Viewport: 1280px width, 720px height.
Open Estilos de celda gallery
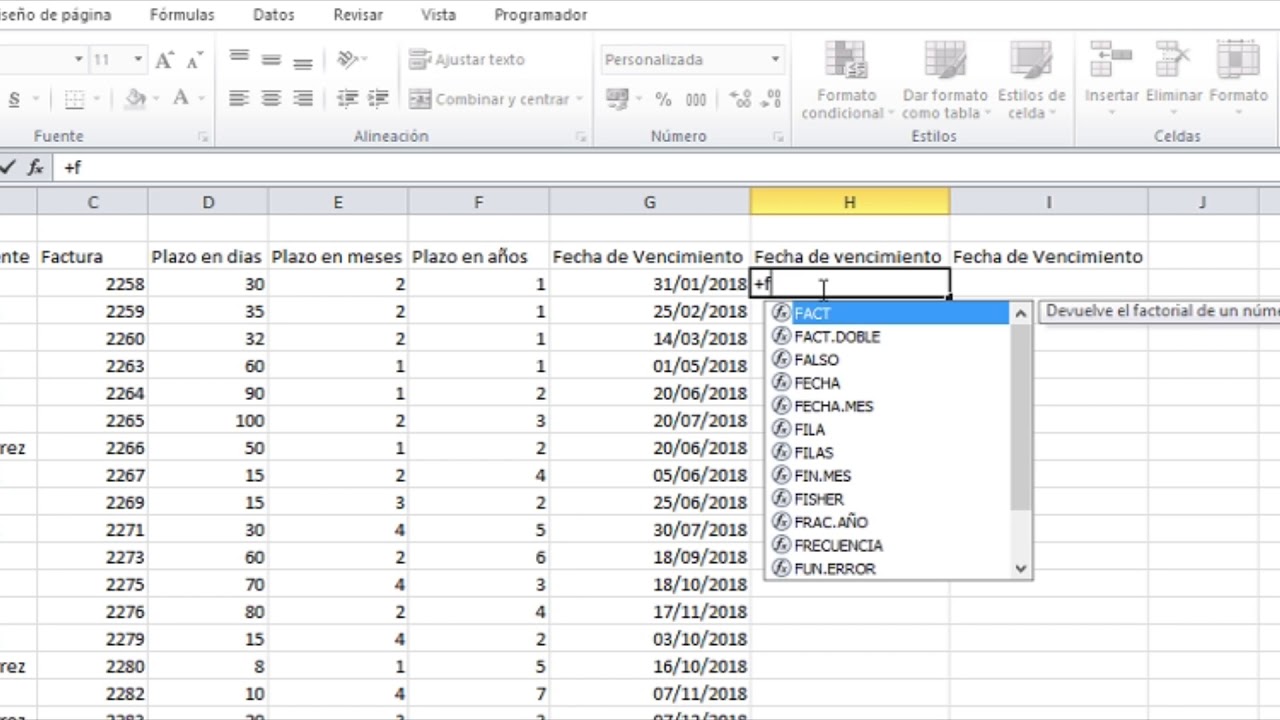[x=1031, y=80]
